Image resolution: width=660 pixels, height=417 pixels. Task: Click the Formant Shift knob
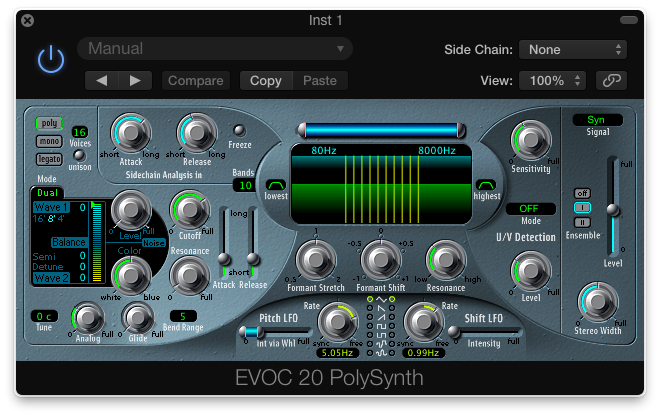[x=381, y=260]
